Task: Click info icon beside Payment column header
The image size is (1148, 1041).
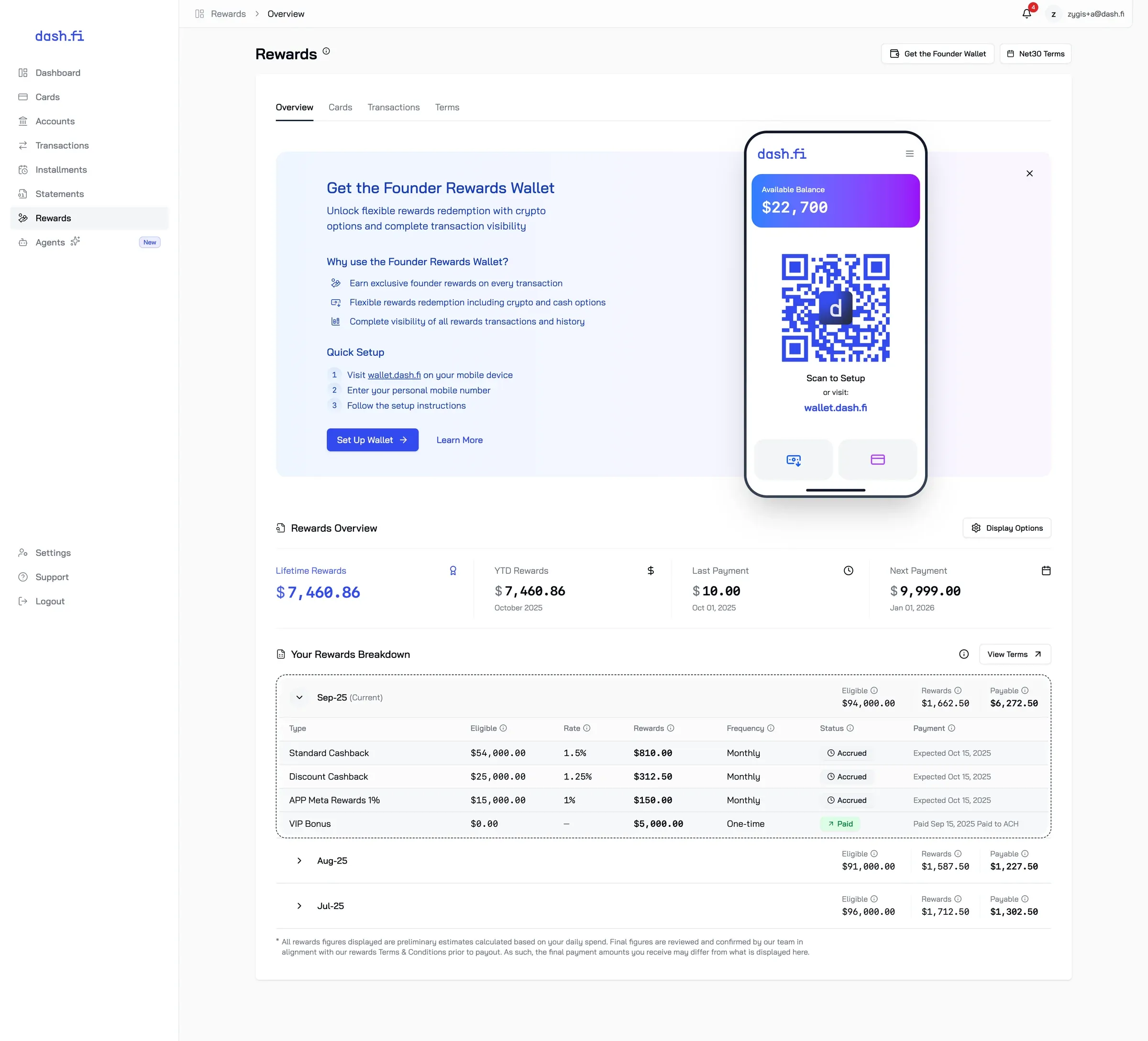Action: pyautogui.click(x=951, y=728)
